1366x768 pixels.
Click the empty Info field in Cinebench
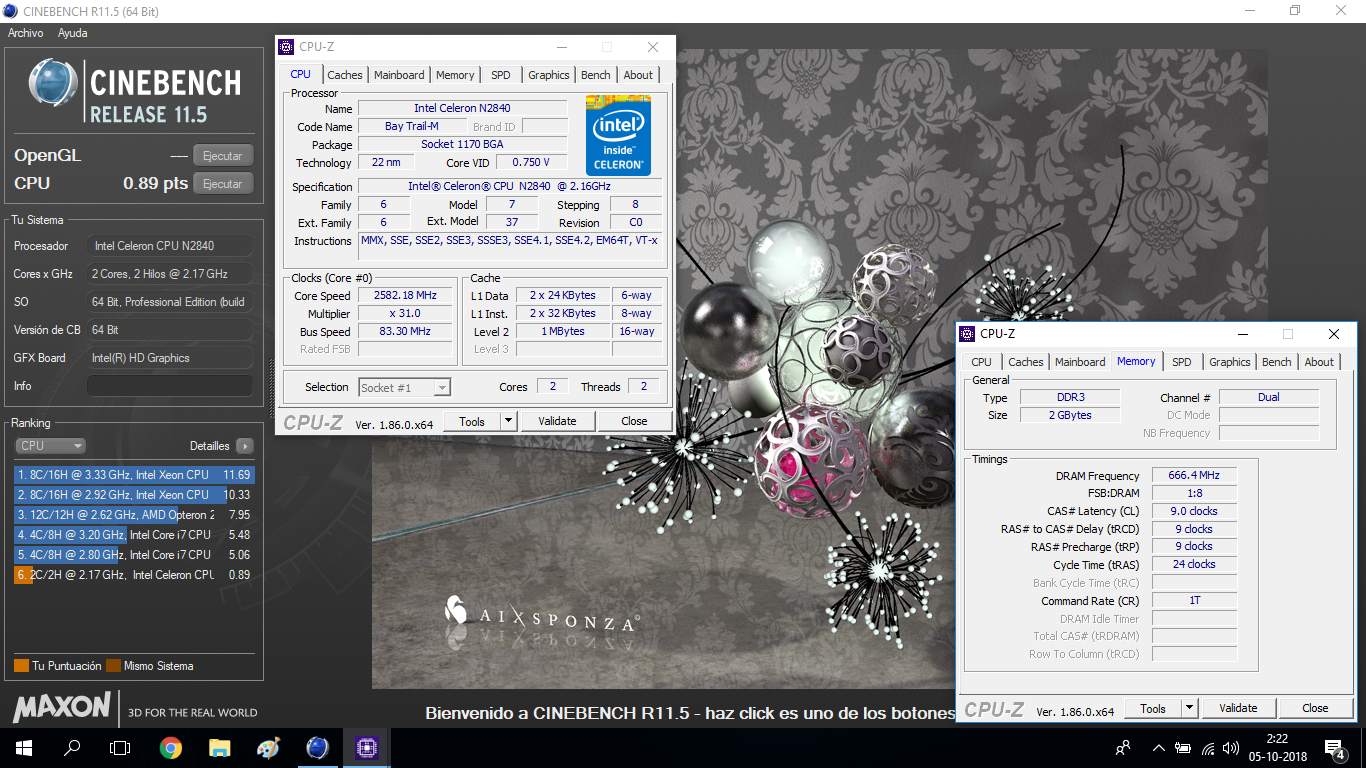click(170, 386)
